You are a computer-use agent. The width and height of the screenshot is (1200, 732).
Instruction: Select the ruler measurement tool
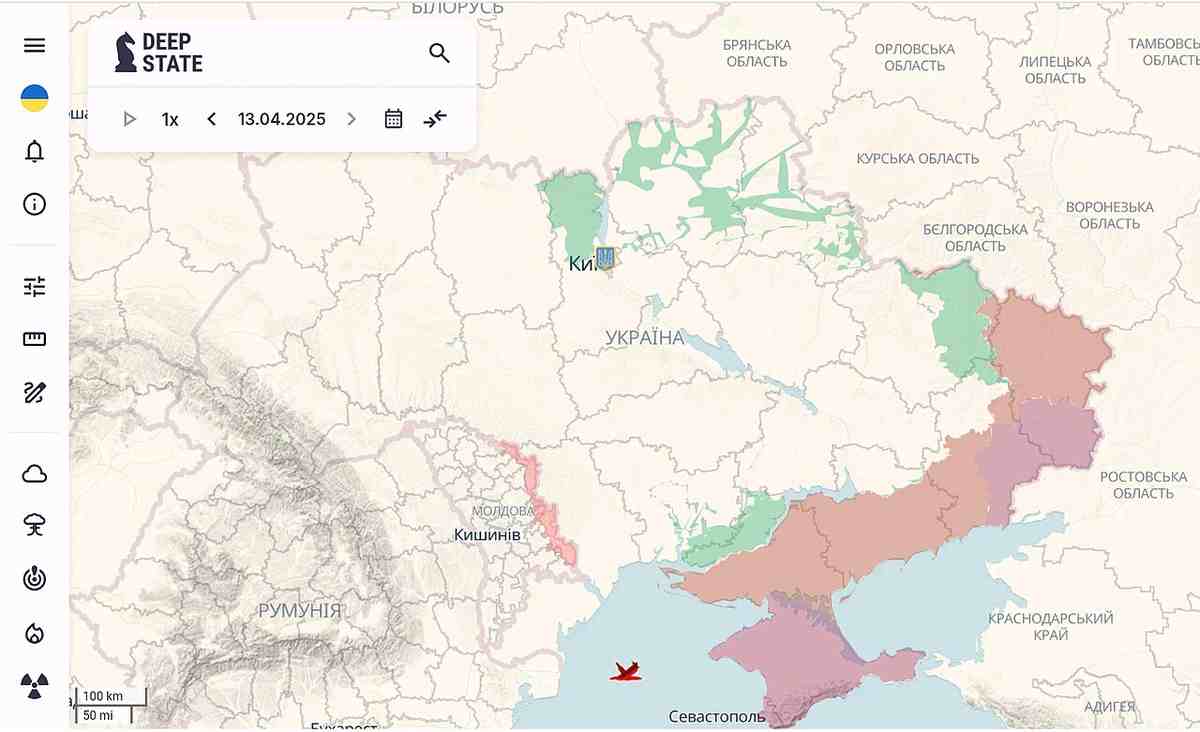(x=35, y=339)
